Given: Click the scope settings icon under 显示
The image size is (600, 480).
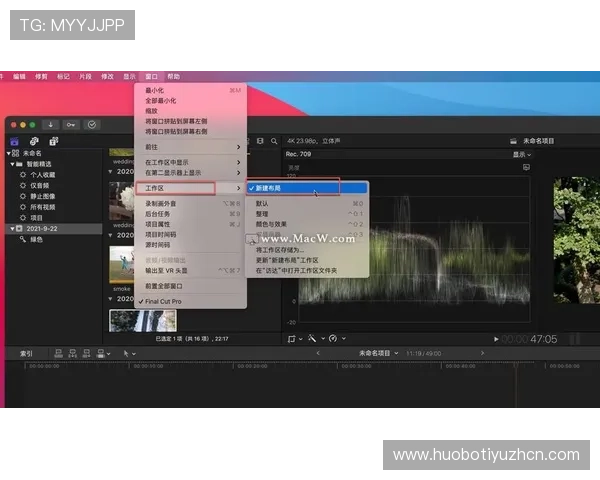Looking at the screenshot, I should (x=526, y=167).
